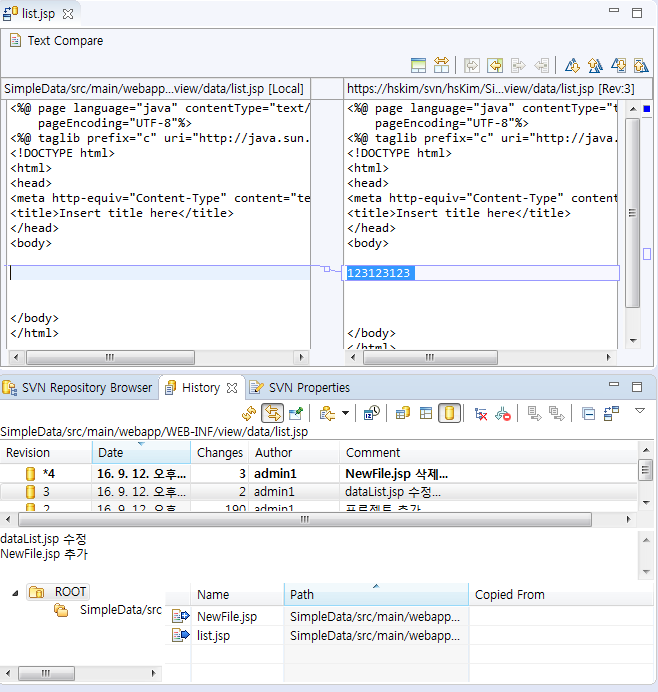658x692 pixels.
Task: Pin the History view
Action: [x=296, y=414]
